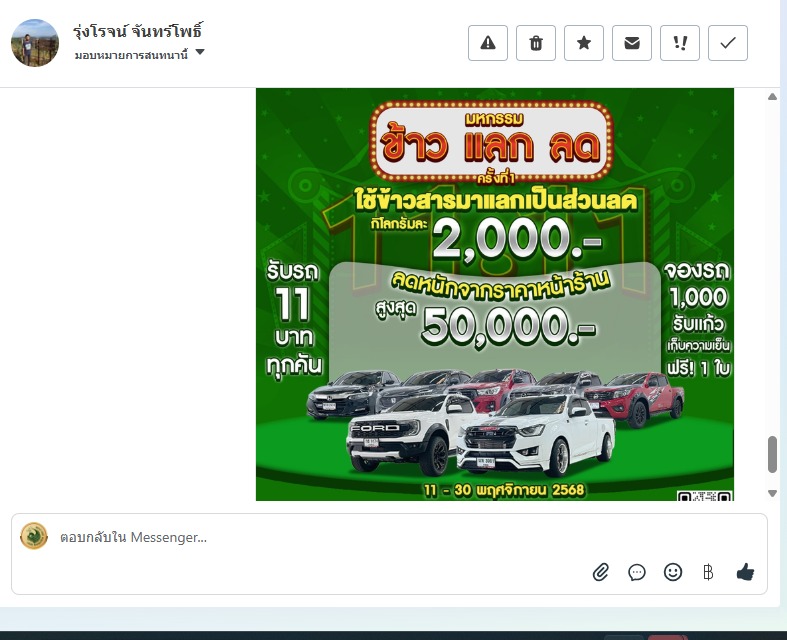Open the green car promotion image
This screenshot has width=787, height=640.
coord(495,294)
